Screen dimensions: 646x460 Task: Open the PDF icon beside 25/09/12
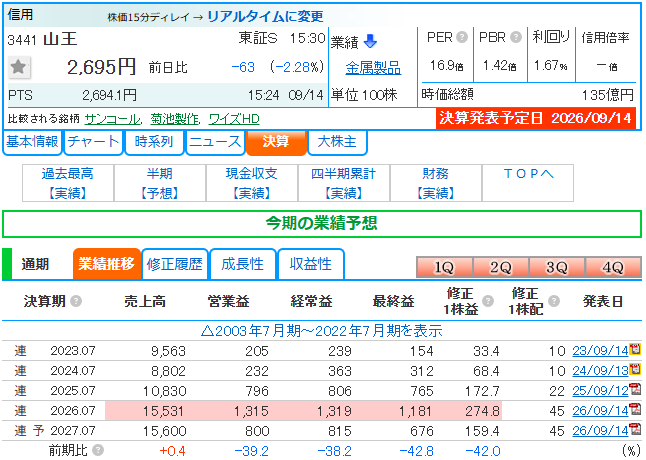click(636, 389)
